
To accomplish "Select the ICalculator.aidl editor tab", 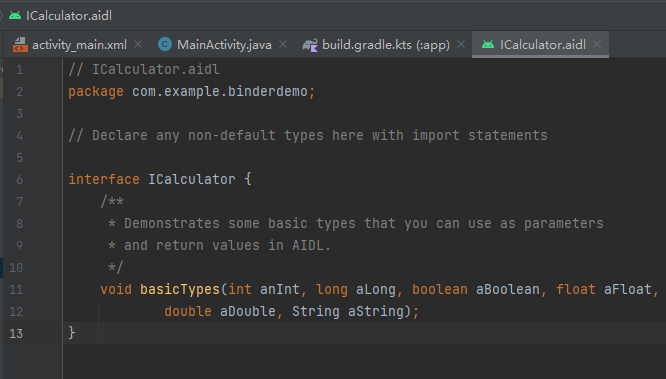I will pos(540,45).
